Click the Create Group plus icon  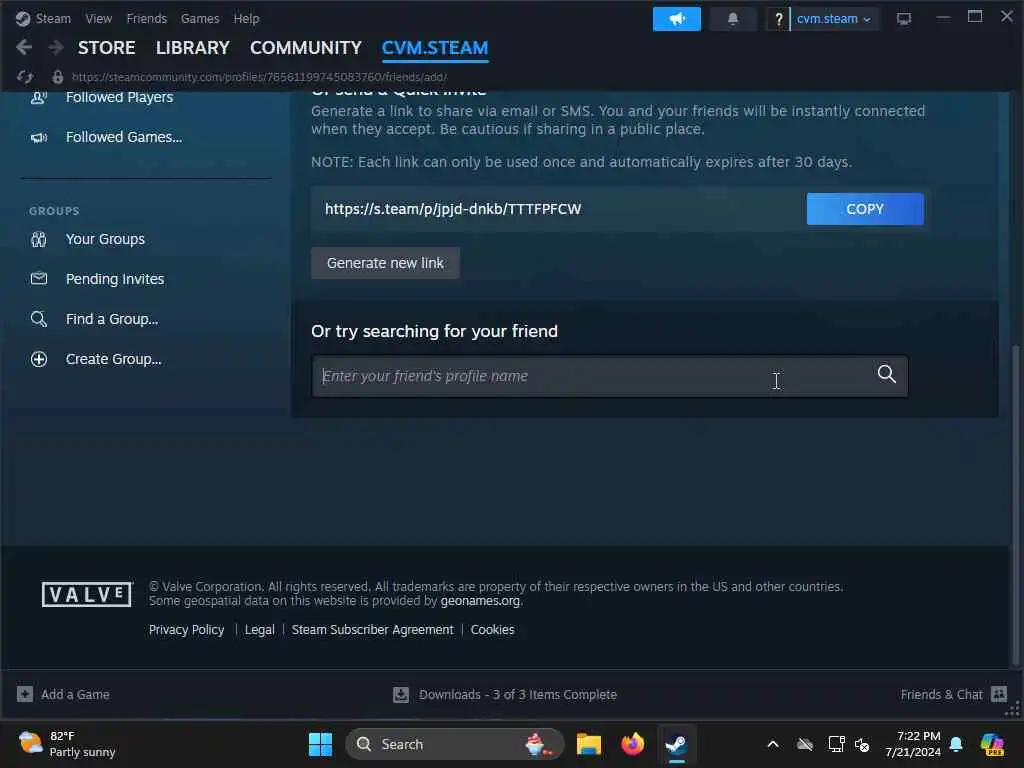39,359
